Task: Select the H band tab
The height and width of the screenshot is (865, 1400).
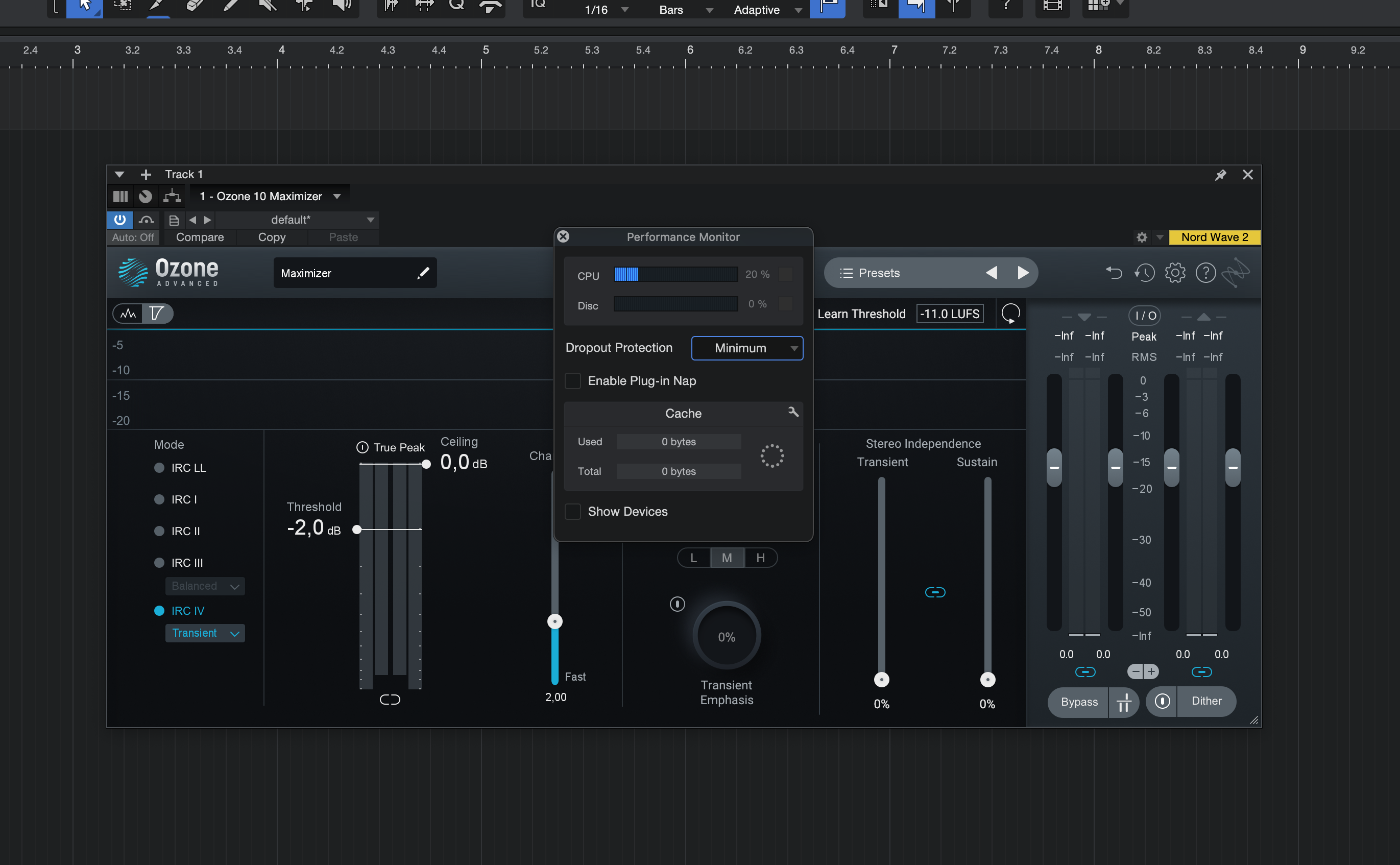Action: [x=760, y=558]
